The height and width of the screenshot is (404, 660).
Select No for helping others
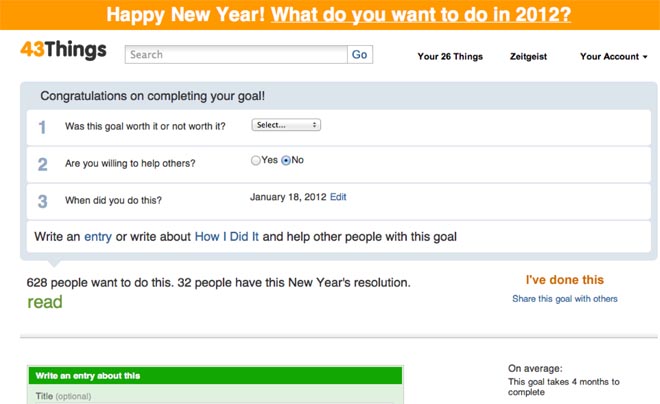[287, 160]
